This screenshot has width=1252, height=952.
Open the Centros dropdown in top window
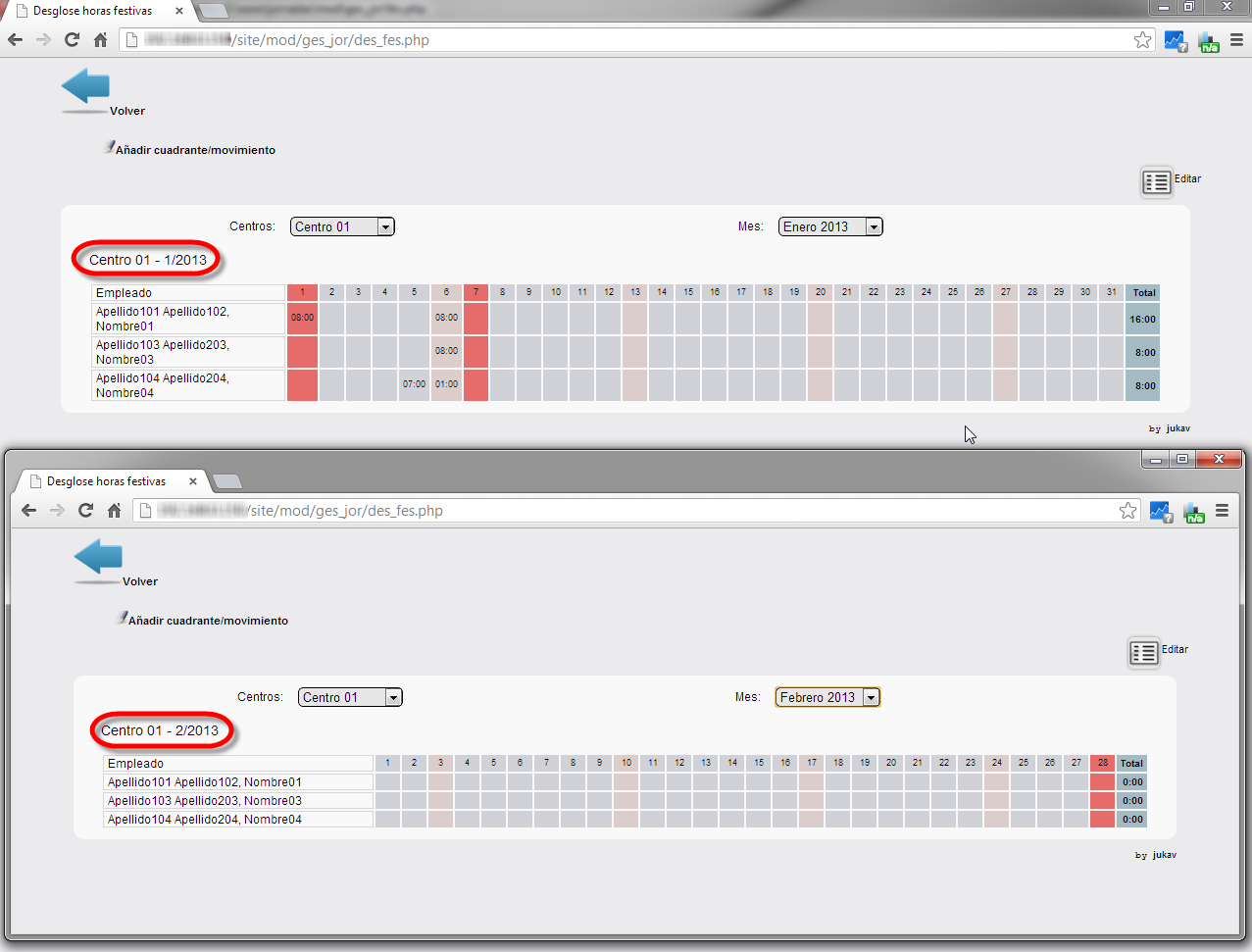click(342, 226)
